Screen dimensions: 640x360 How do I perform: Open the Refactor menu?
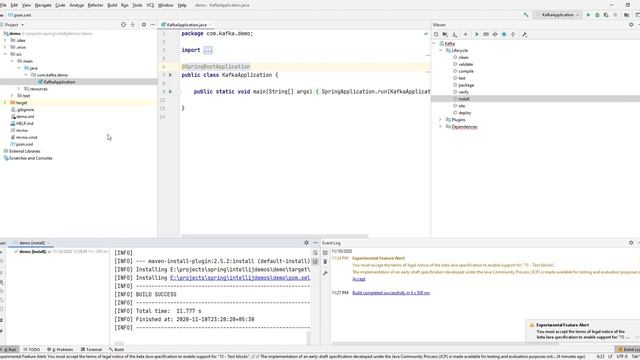[x=96, y=5]
